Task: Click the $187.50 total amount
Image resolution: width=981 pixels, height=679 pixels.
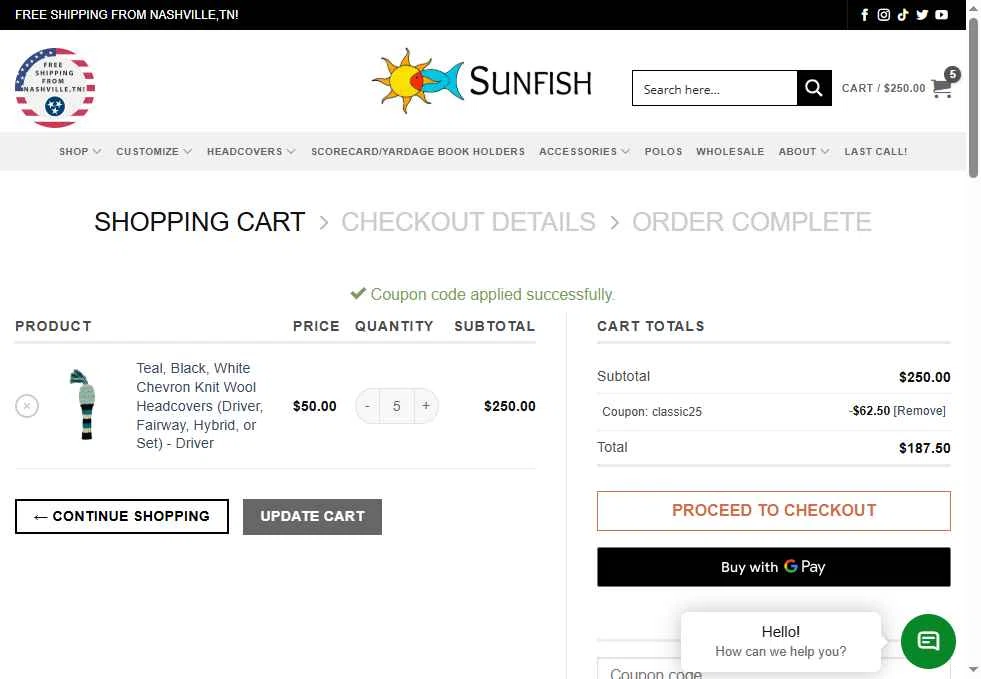Action: 924,448
